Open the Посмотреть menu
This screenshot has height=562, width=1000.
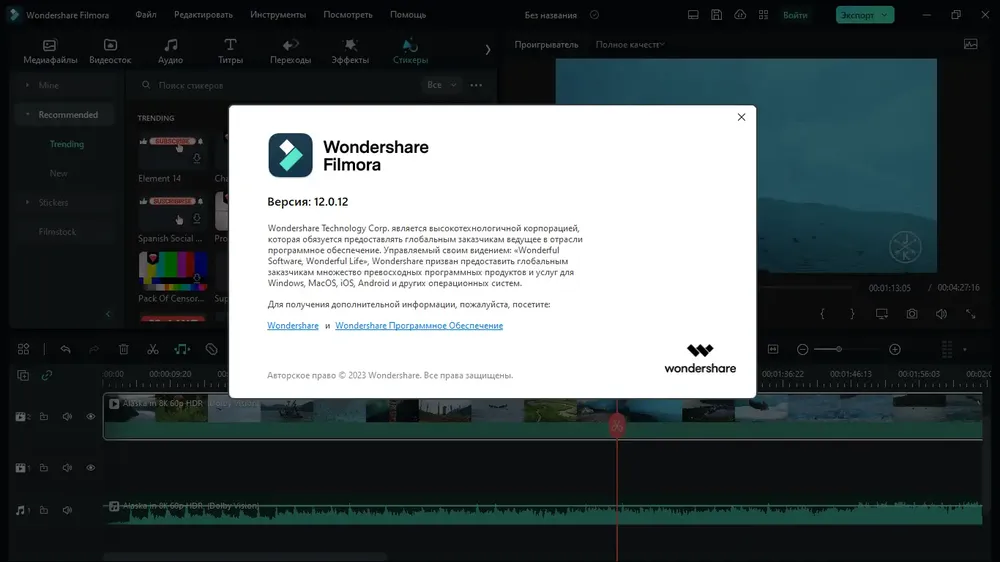pos(348,15)
